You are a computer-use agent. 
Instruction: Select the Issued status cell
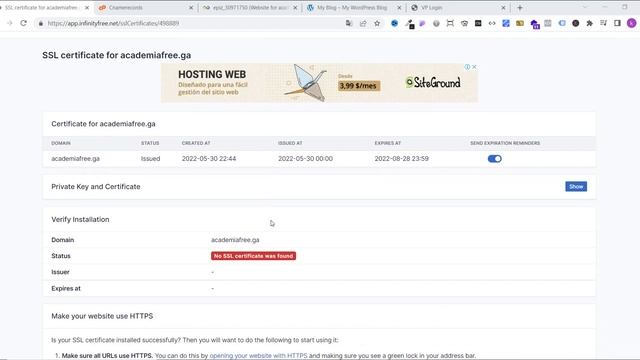click(151, 159)
